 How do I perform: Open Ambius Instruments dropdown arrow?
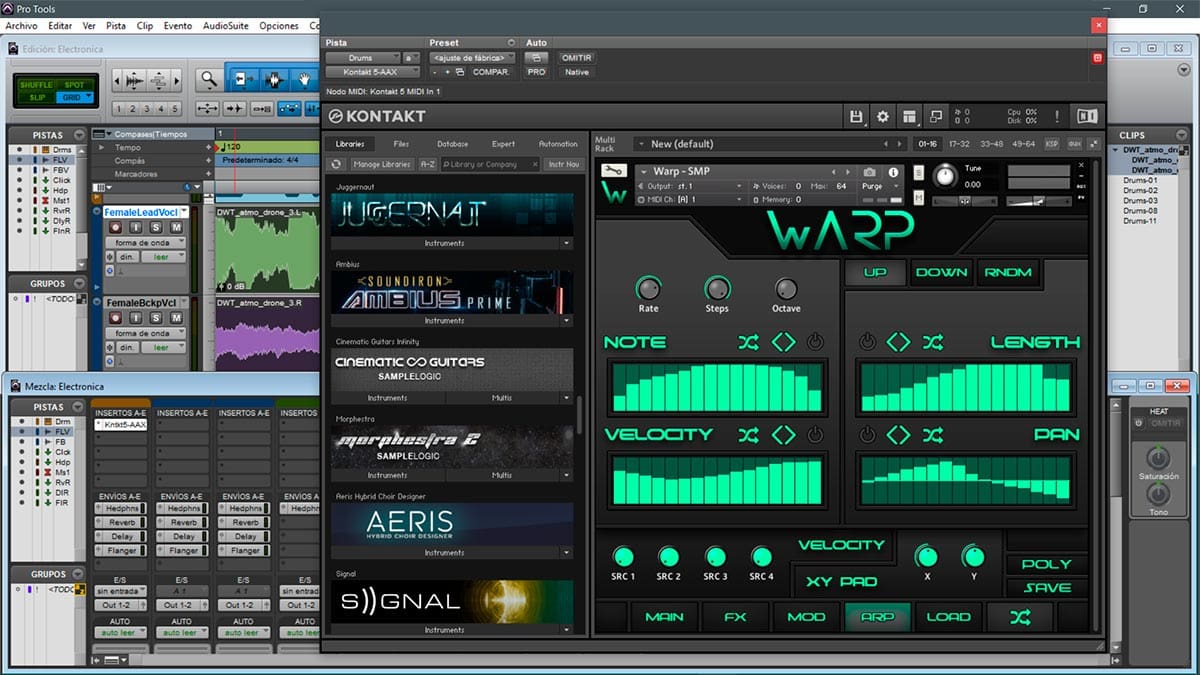567,321
